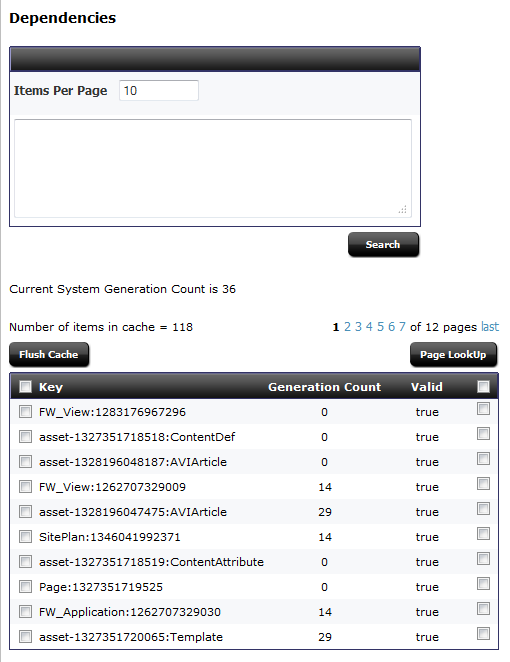
Task: Click key text FW_Application:1262707329030
Action: 130,612
